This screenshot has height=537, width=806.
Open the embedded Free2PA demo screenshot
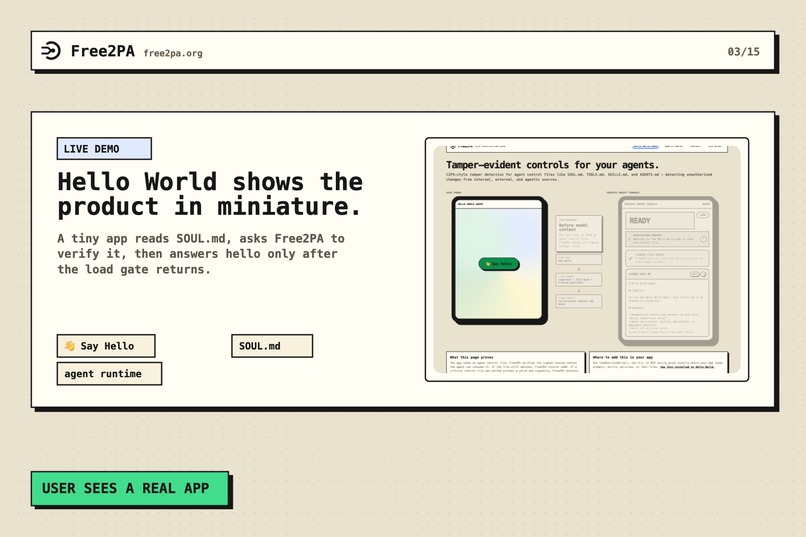coord(587,260)
